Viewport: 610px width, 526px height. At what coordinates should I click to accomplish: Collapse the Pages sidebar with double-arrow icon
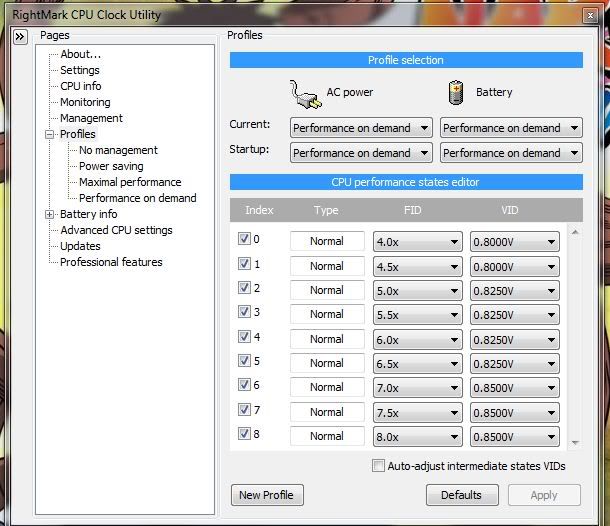point(20,37)
